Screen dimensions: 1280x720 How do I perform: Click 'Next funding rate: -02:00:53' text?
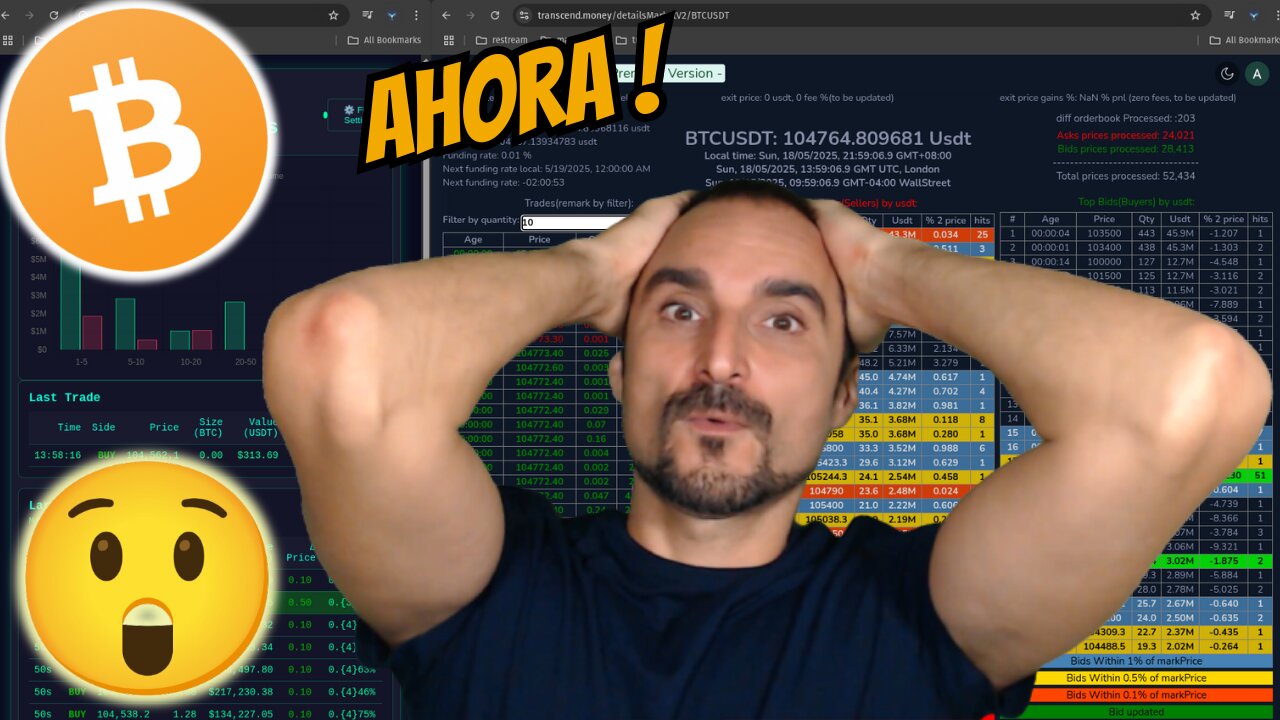[x=504, y=182]
